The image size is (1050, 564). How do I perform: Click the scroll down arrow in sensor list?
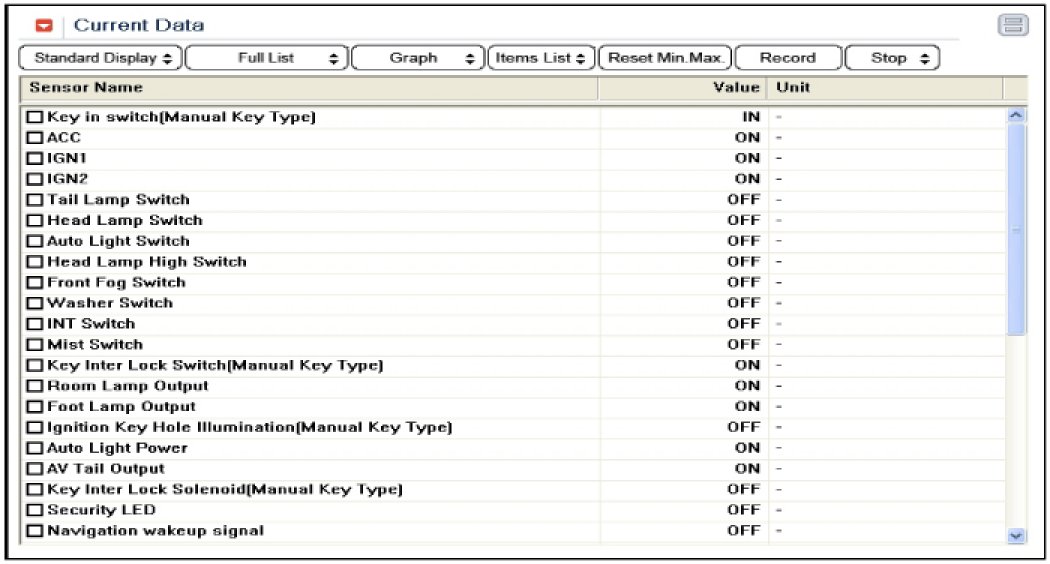[x=1017, y=536]
